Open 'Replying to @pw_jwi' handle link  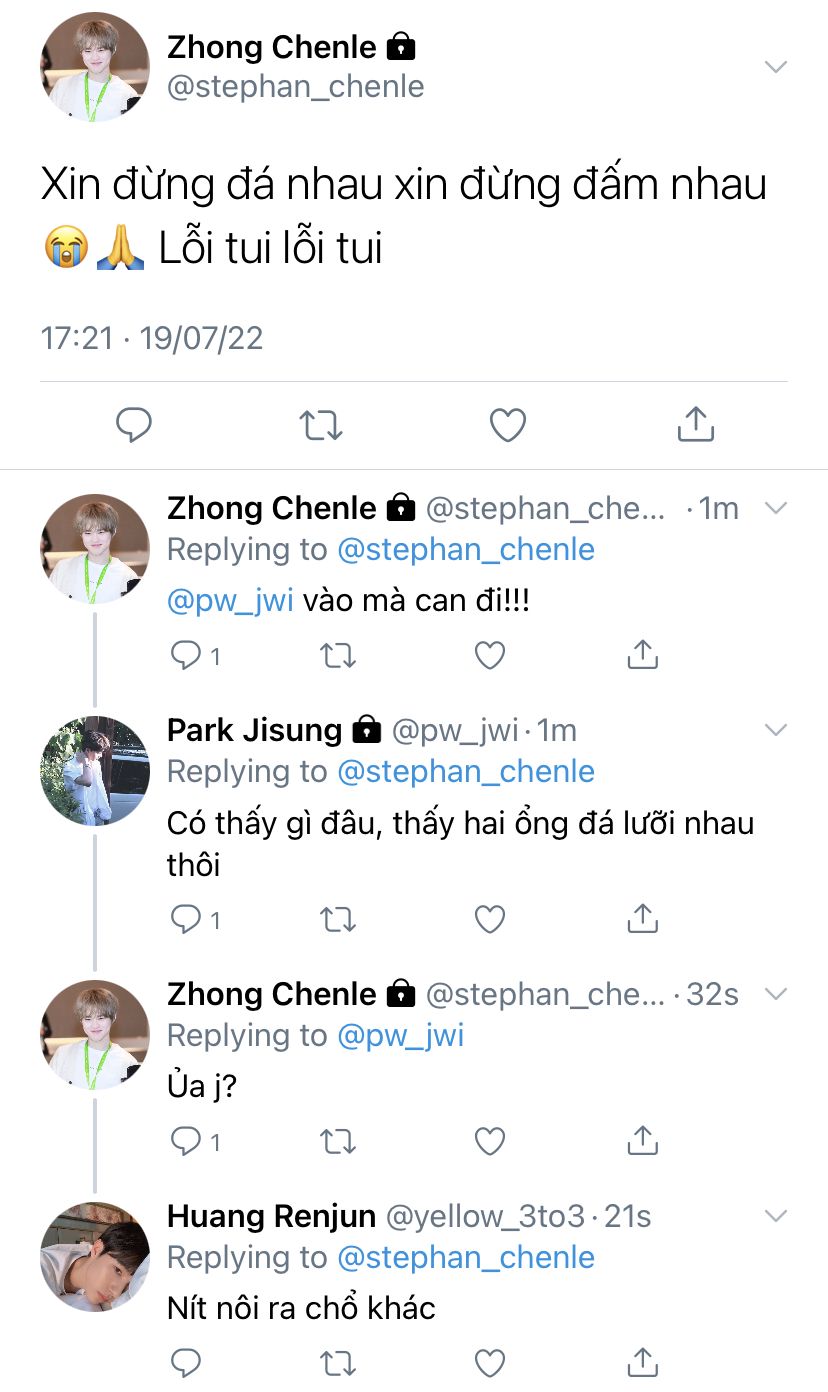click(x=401, y=1035)
